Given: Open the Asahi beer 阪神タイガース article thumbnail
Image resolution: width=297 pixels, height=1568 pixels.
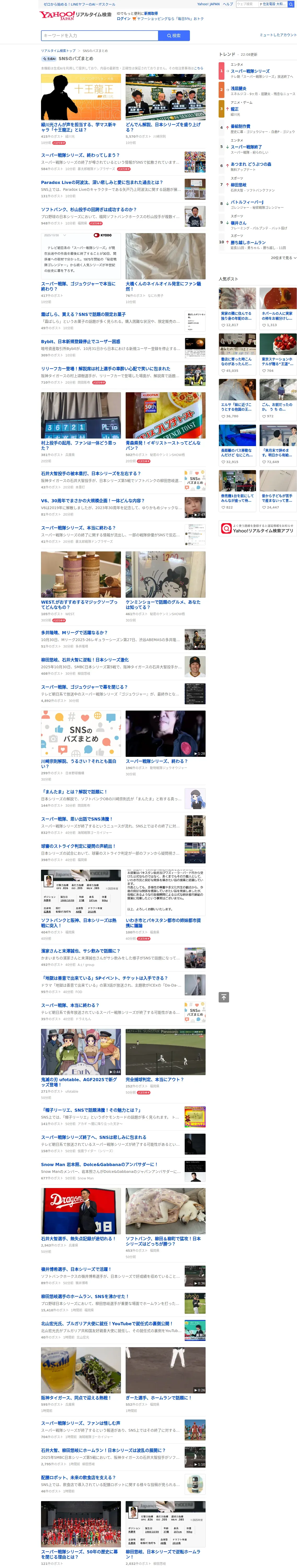Looking at the screenshot, I should pyautogui.click(x=81, y=1370).
